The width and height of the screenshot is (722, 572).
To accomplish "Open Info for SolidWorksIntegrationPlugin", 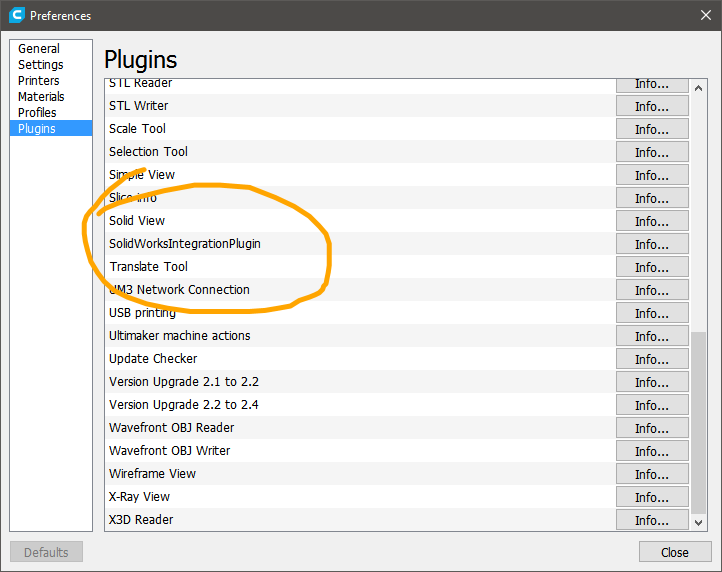I will [652, 244].
